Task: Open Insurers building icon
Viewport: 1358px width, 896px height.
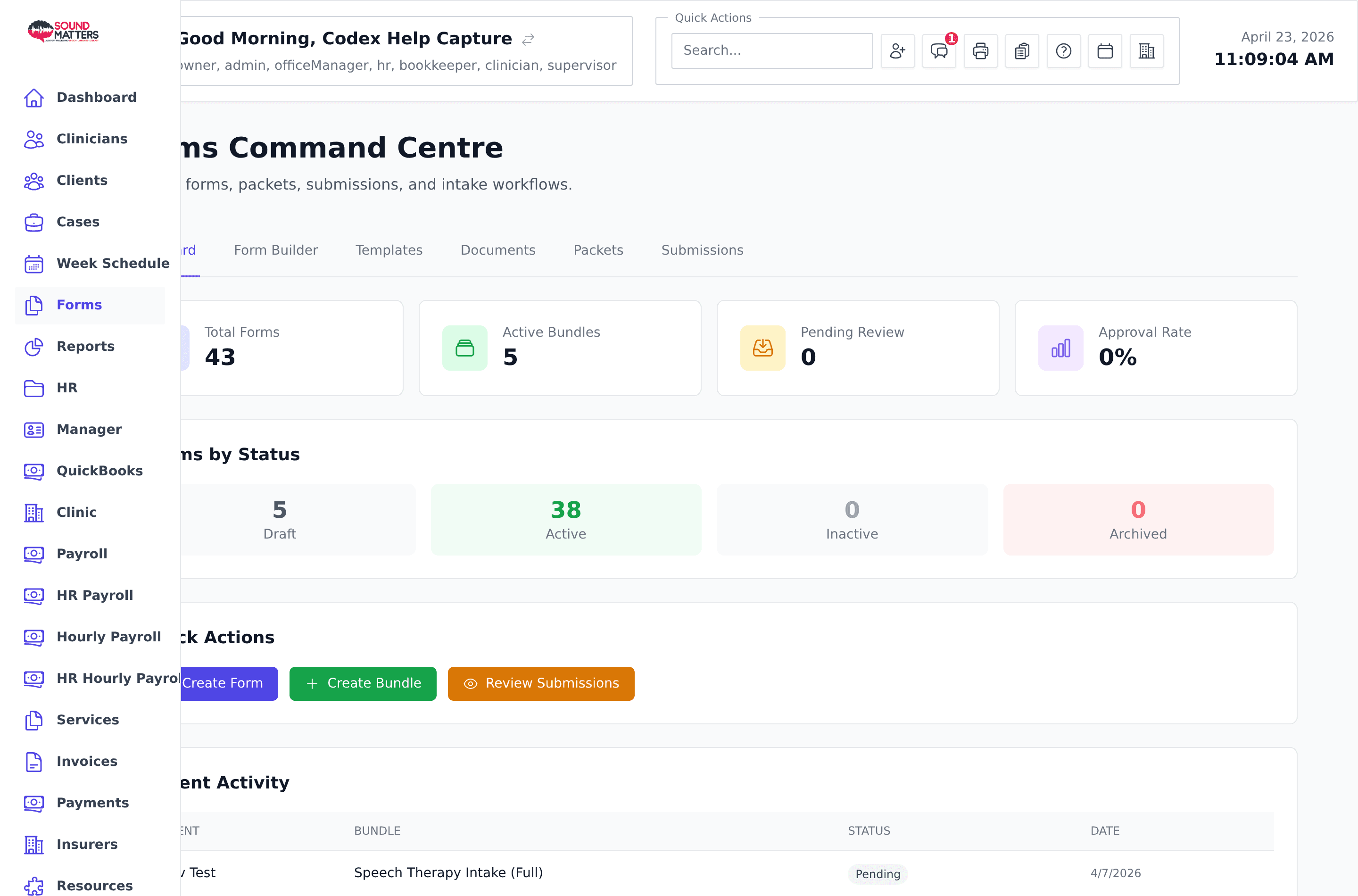Action: tap(33, 845)
